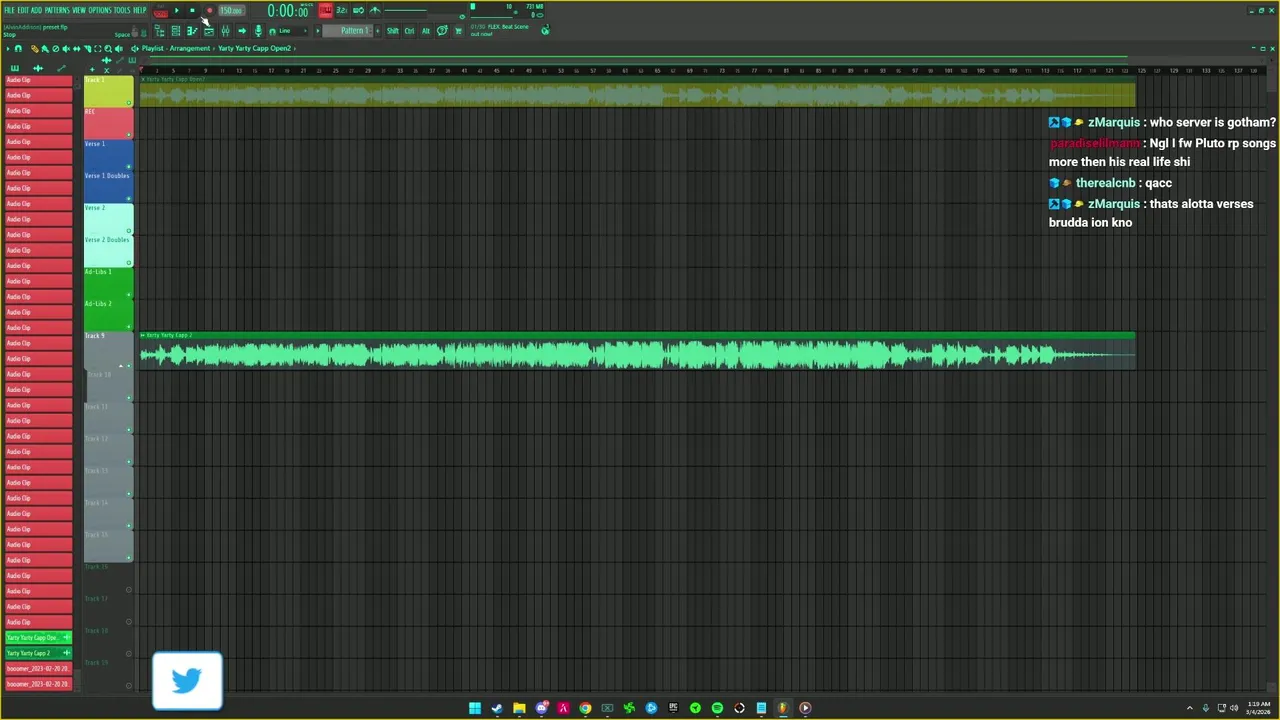Mute the Verse 2 Doubles track
The width and height of the screenshot is (1280, 720).
pyautogui.click(x=128, y=263)
